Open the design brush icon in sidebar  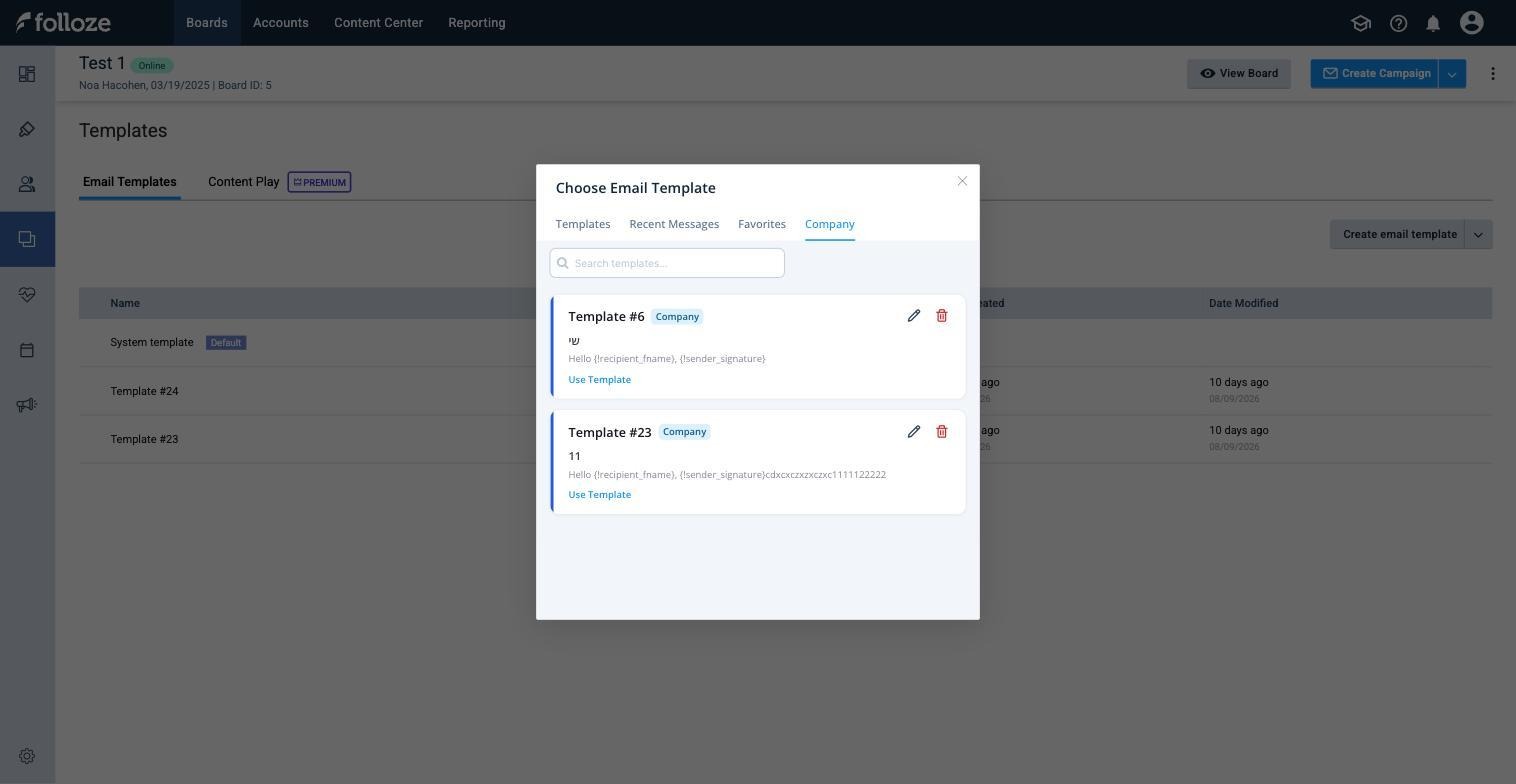pos(27,129)
